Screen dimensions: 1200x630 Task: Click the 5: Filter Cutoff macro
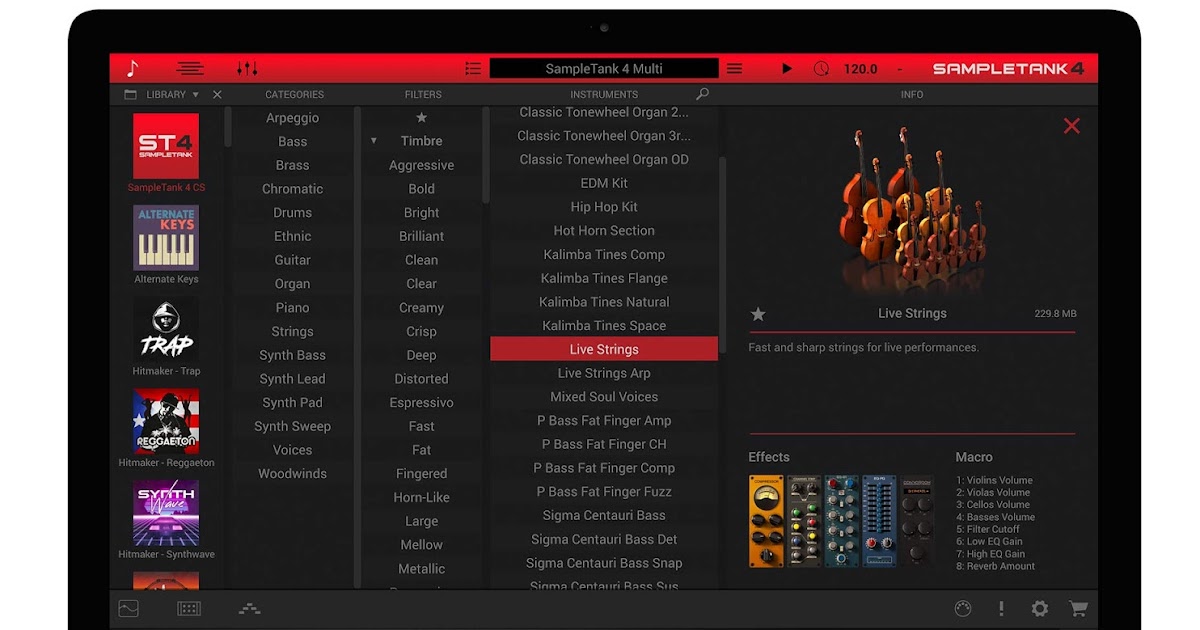(x=988, y=529)
